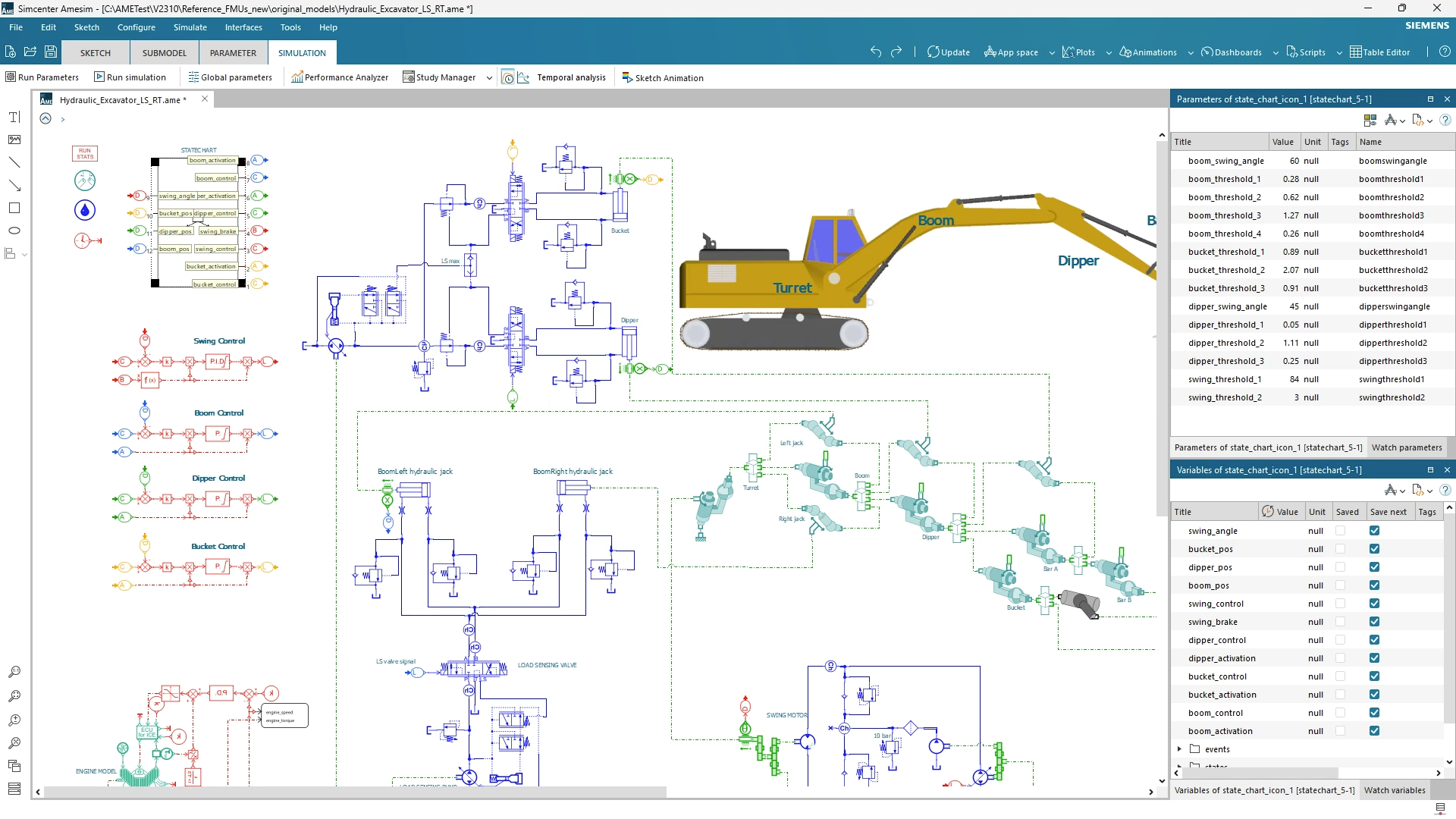Viewport: 1456px width, 819px height.
Task: Toggle Save next checkbox for swing_angle
Action: point(1374,531)
